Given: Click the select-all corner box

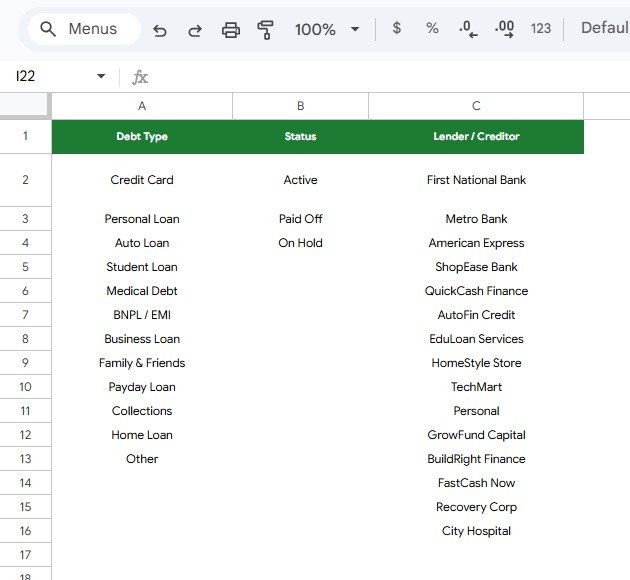Looking at the screenshot, I should point(25,106).
